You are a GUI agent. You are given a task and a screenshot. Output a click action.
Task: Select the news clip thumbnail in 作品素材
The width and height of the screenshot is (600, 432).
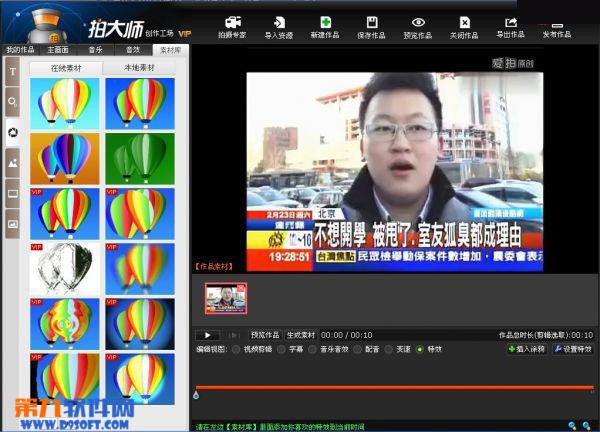click(226, 298)
